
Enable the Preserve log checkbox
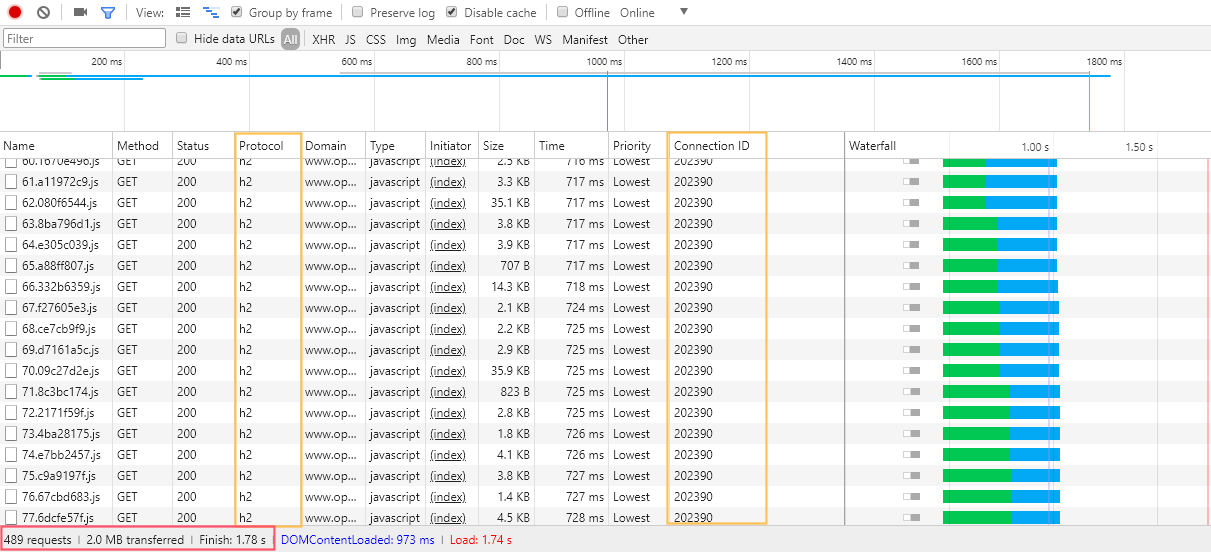[358, 13]
